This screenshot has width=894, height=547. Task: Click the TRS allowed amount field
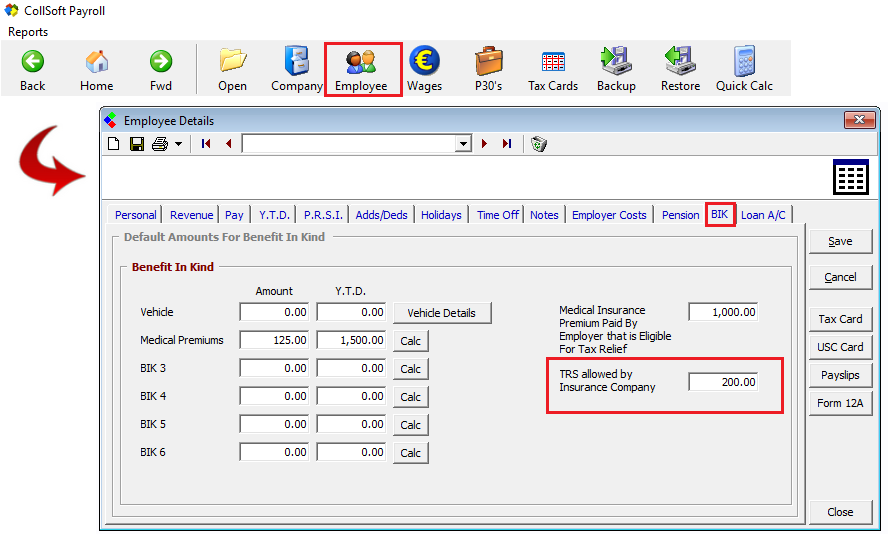click(723, 382)
